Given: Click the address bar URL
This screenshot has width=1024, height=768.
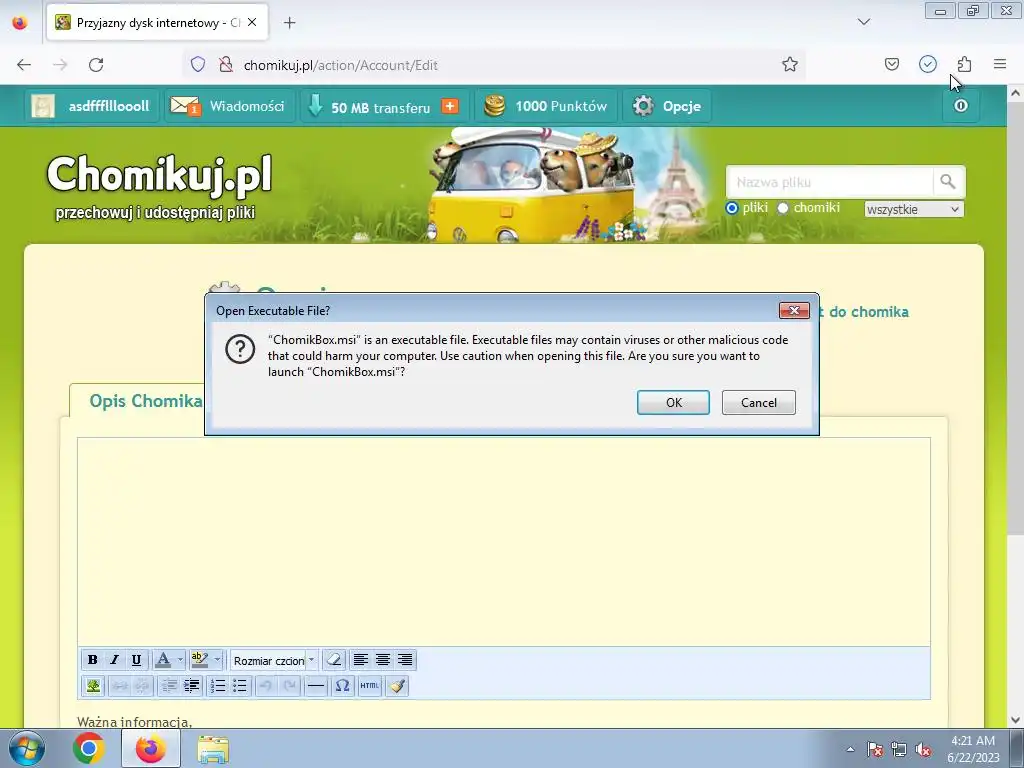Looking at the screenshot, I should pyautogui.click(x=340, y=65).
